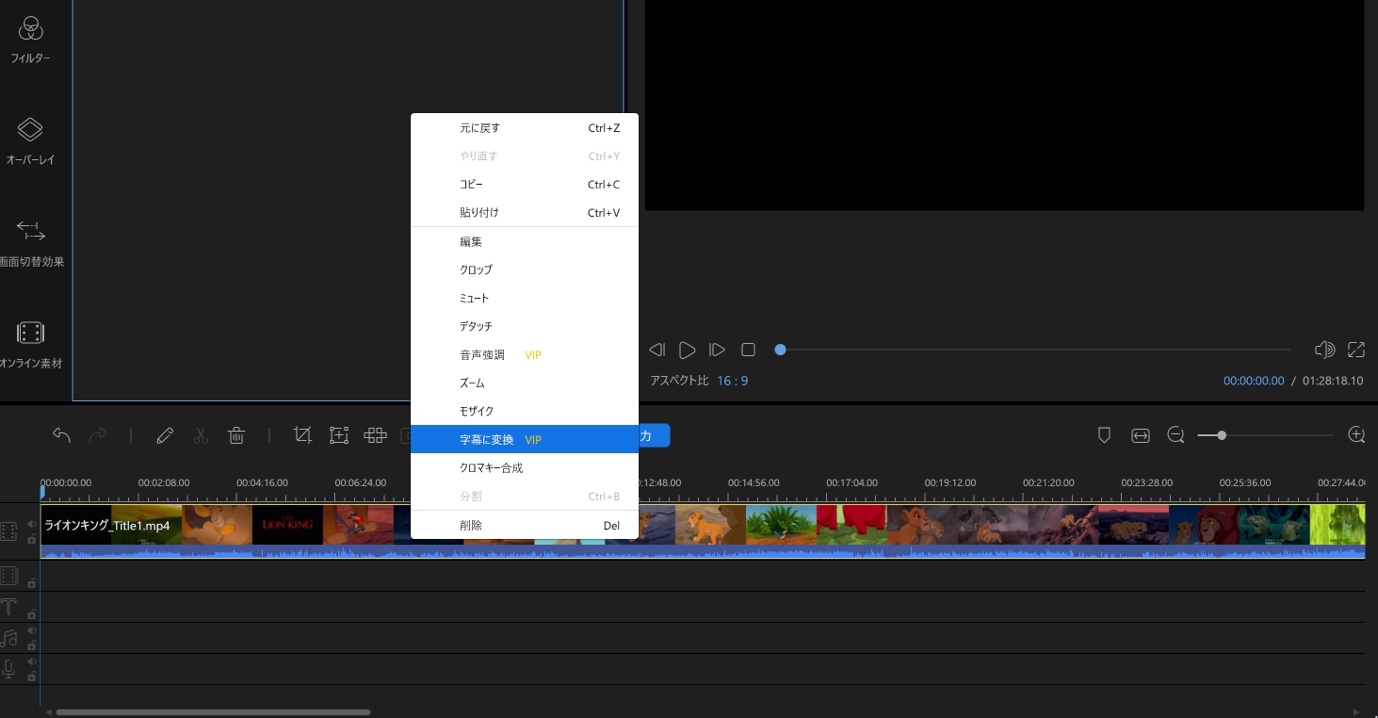Choose クロマキー合成 in context menu
Screen dimensions: 1378x718
[524, 468]
